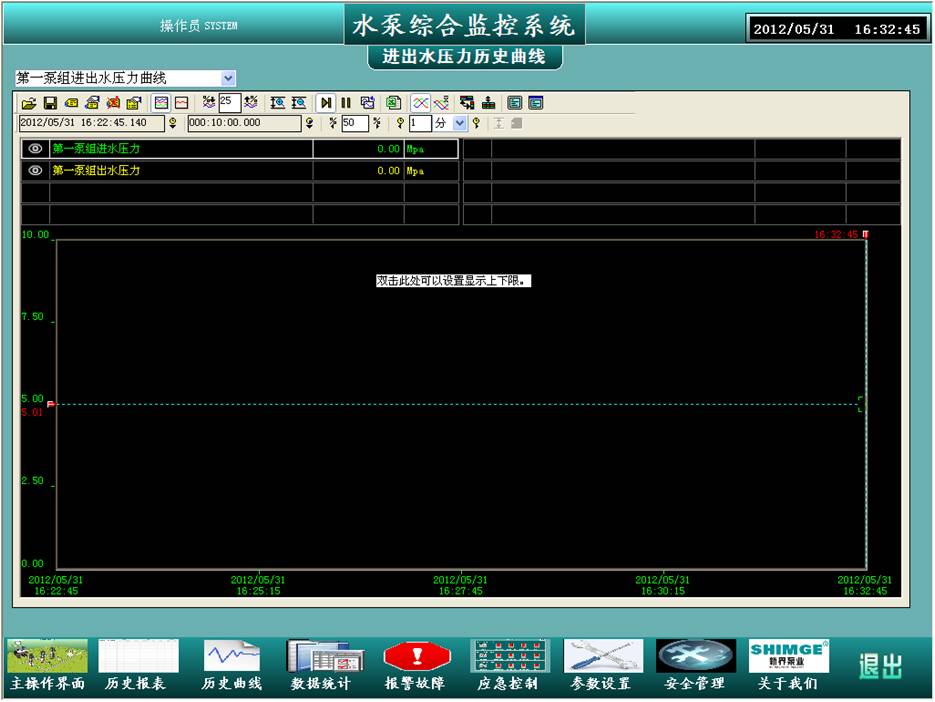Toggle the overlaid curves display mode icon

tap(421, 103)
